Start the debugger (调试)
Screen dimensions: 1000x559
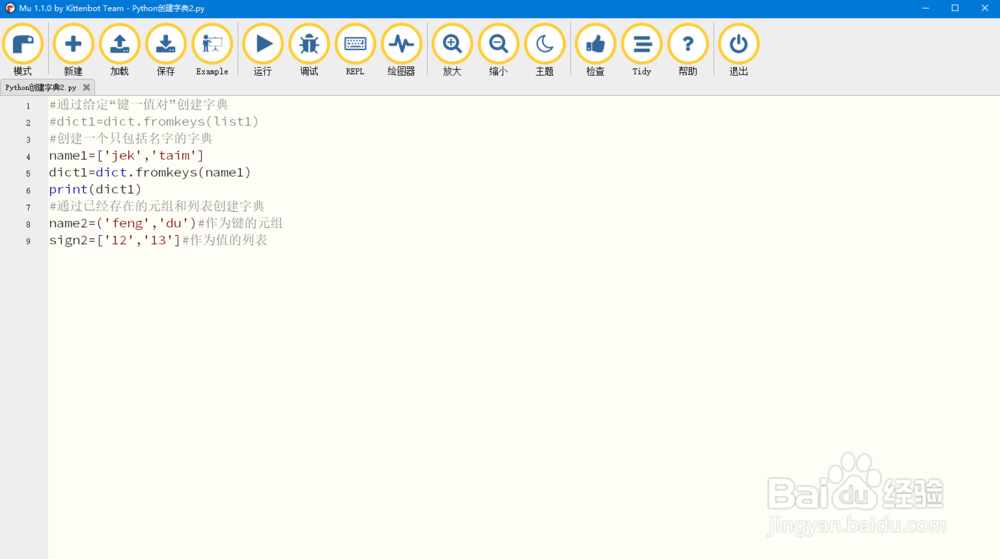309,50
